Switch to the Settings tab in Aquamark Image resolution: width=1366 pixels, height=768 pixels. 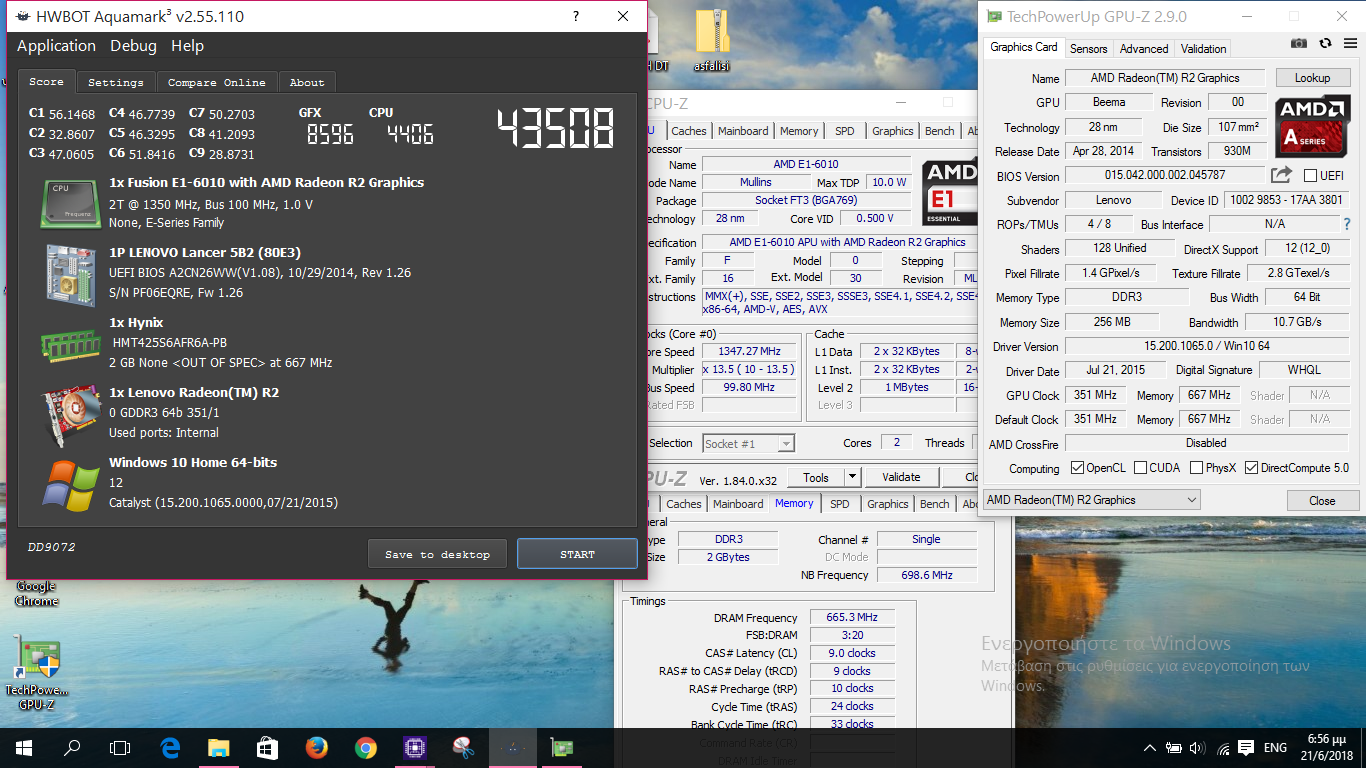116,82
